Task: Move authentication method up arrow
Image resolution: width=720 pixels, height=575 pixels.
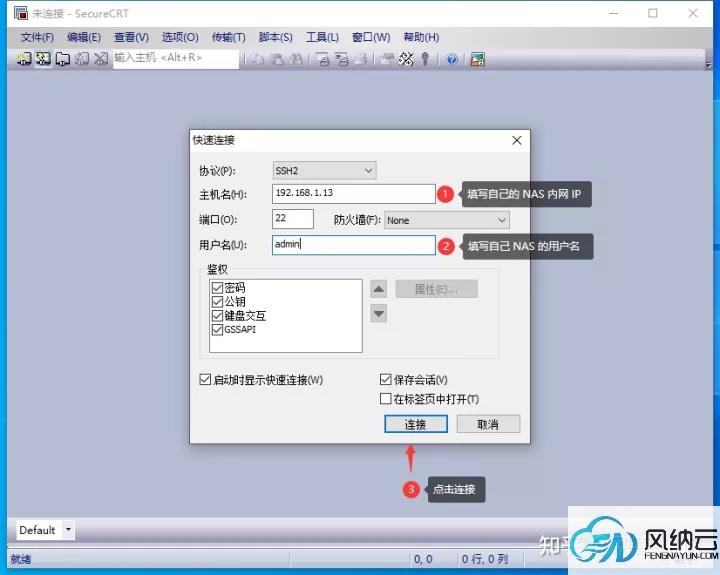Action: point(378,289)
